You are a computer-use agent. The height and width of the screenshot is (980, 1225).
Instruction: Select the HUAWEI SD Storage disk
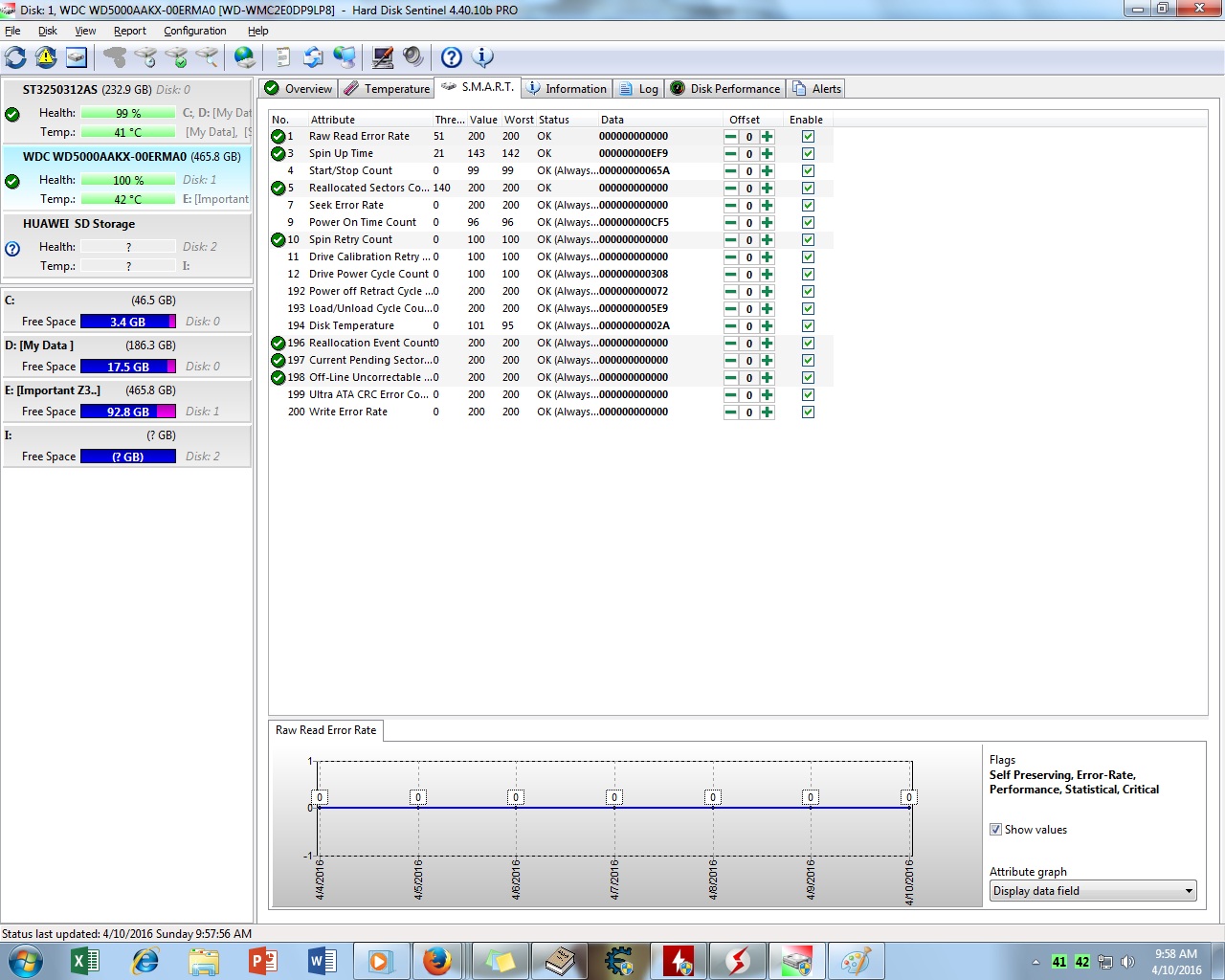coord(126,245)
